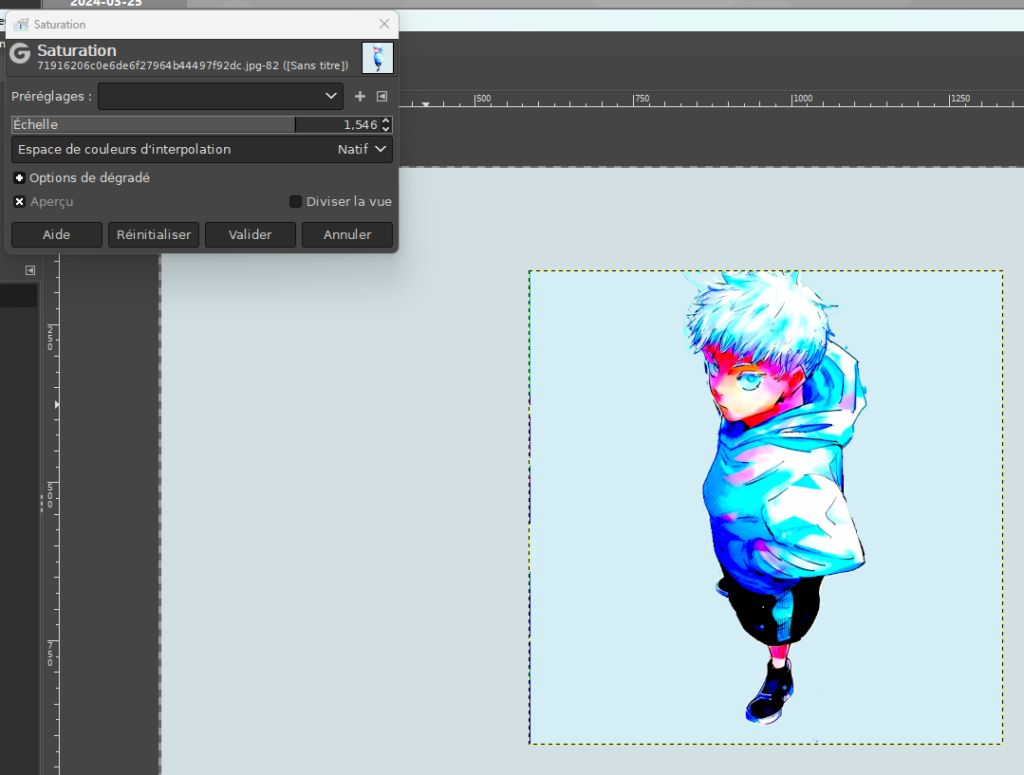This screenshot has height=775, width=1024.
Task: Save current settings as a preset with plus icon
Action: [360, 96]
